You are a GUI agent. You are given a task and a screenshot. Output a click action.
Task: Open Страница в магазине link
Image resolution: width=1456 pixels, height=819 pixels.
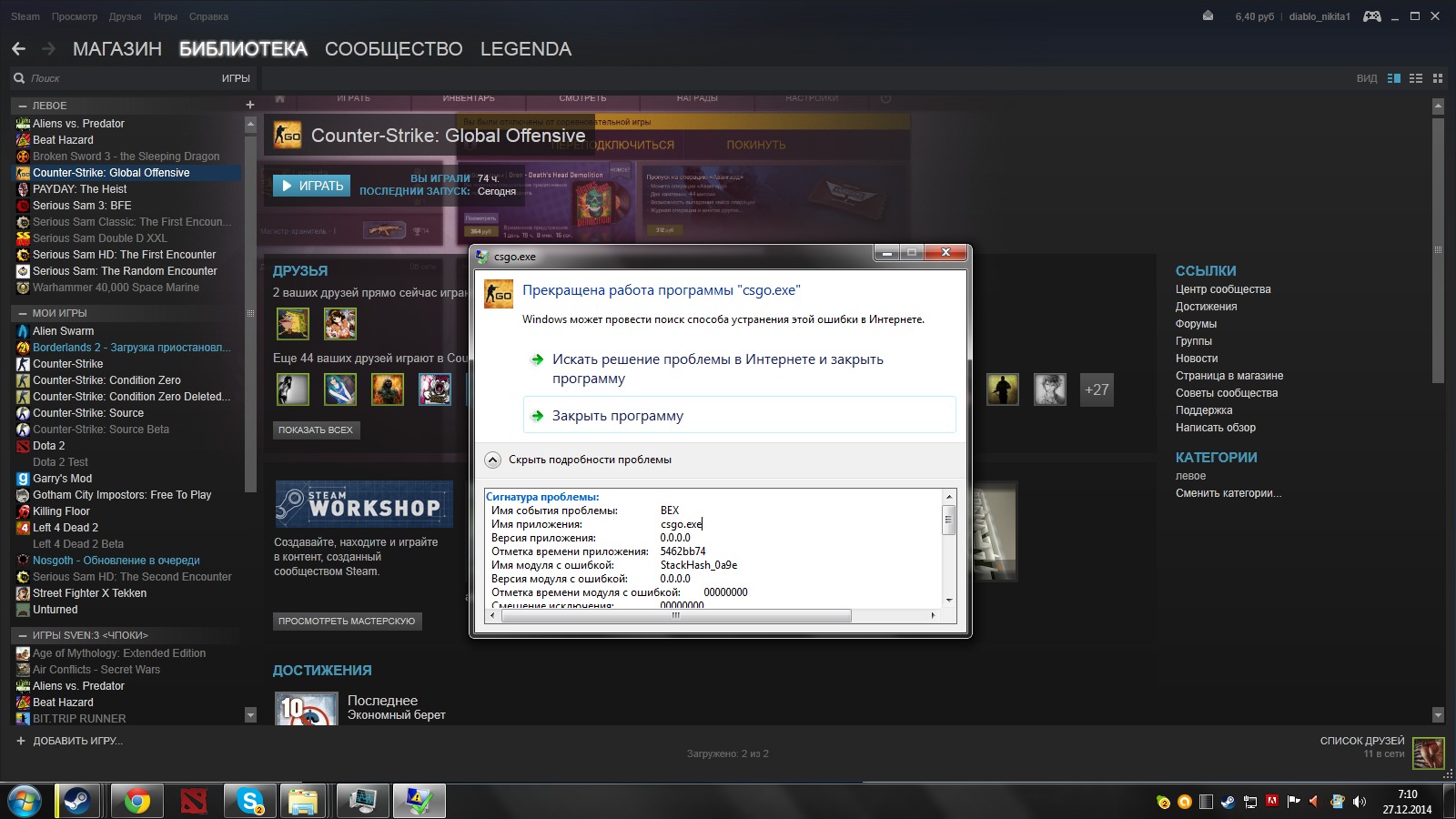pyautogui.click(x=1229, y=376)
